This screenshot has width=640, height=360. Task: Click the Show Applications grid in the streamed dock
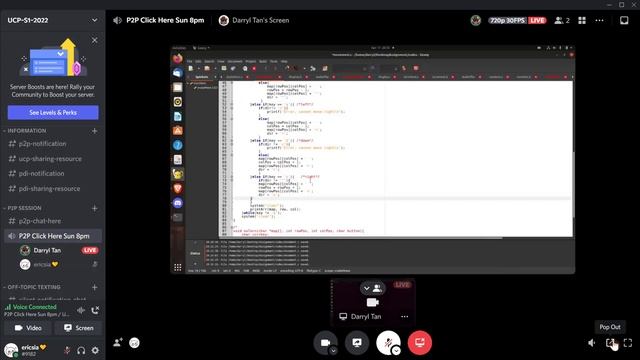click(178, 267)
